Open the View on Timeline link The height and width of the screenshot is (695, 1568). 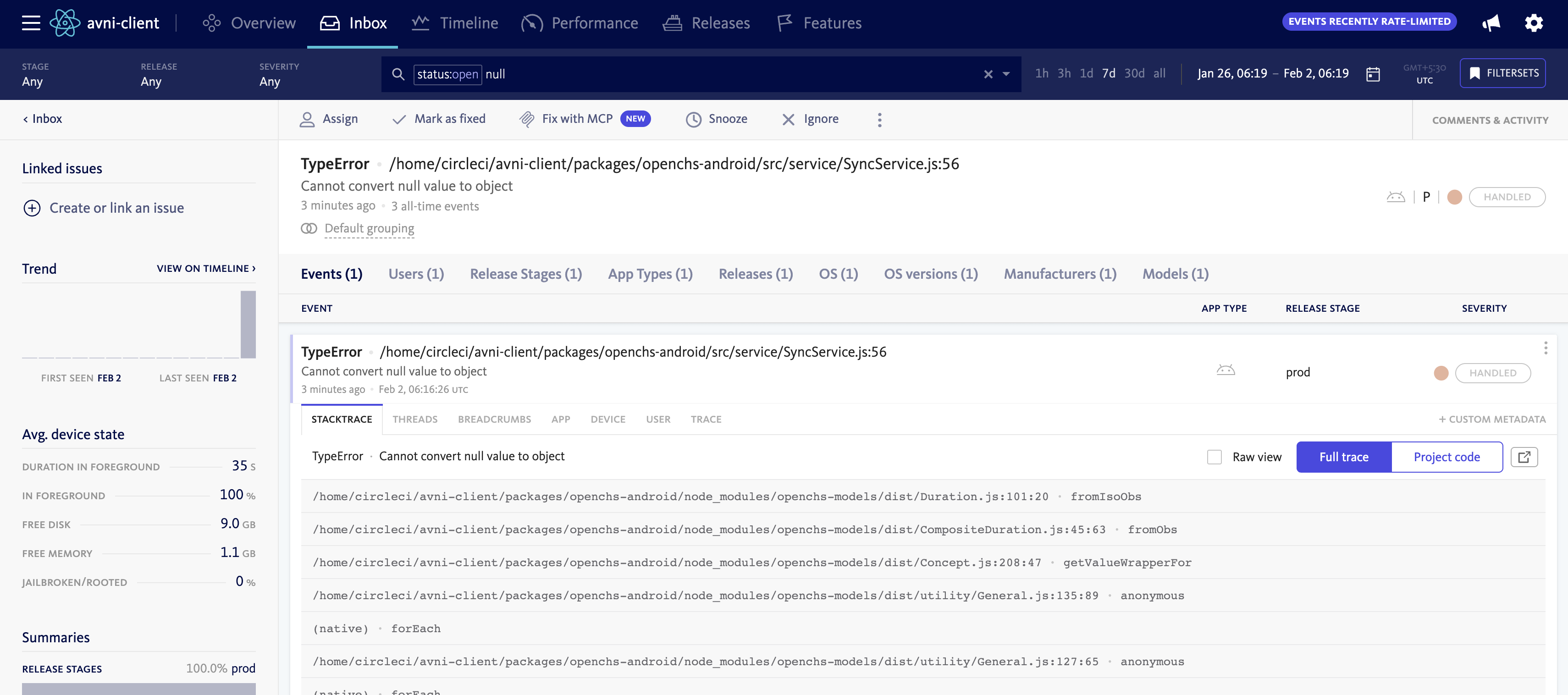[206, 268]
